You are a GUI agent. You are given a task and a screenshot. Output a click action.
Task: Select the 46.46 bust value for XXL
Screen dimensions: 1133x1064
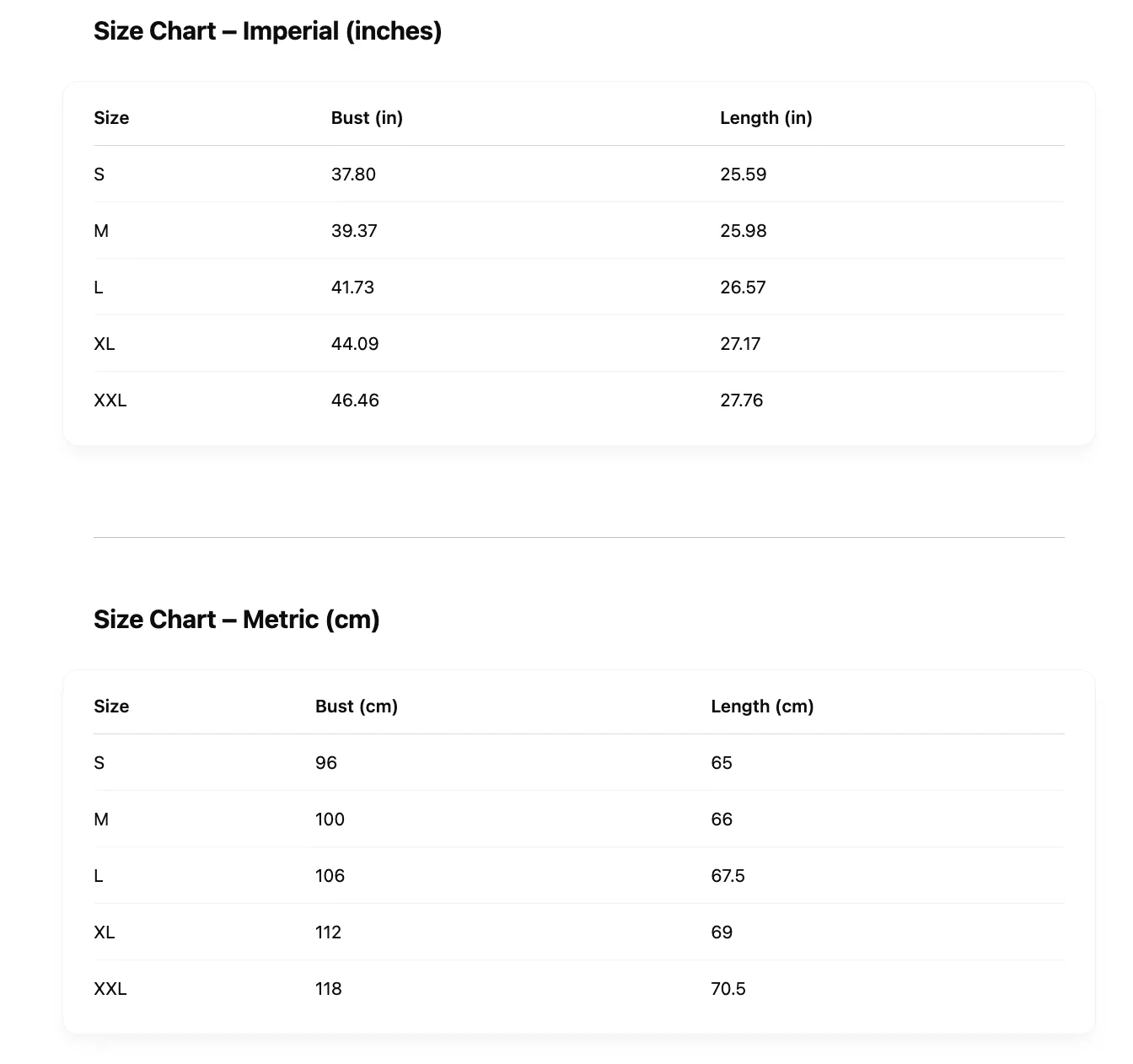(355, 400)
